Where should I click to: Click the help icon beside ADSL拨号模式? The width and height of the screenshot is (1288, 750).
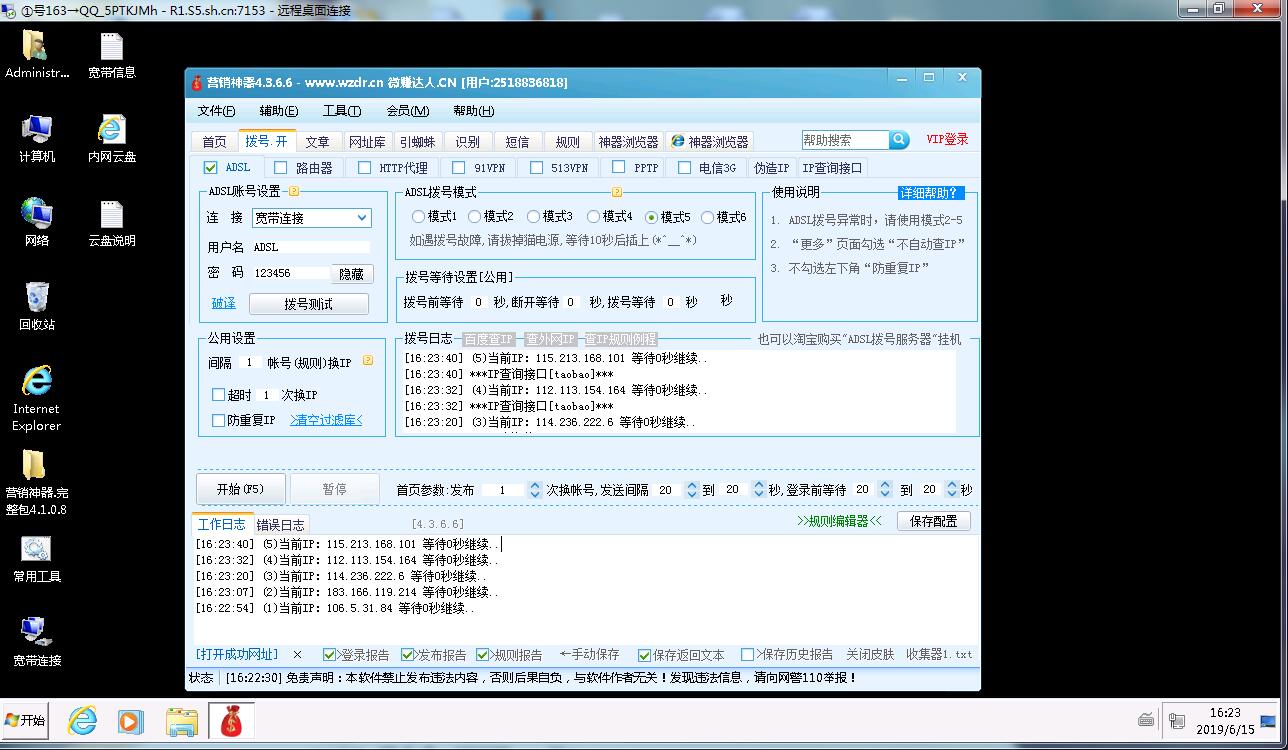pos(617,192)
